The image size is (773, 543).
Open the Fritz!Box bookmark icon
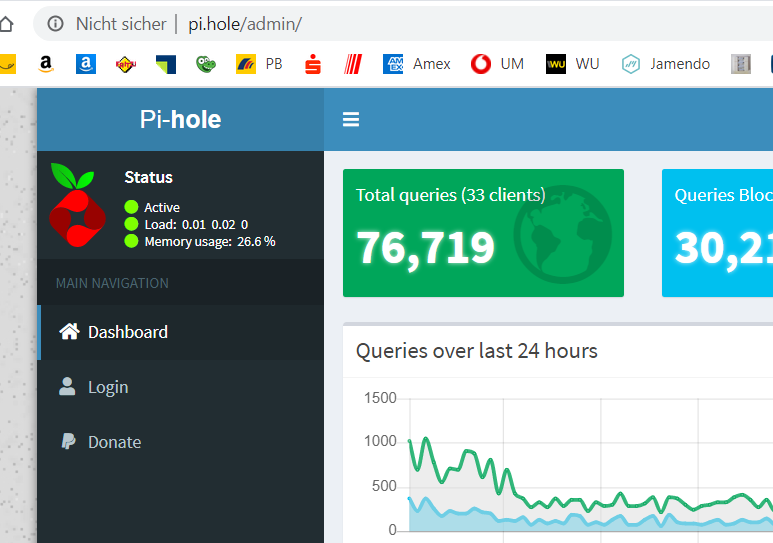(x=126, y=64)
